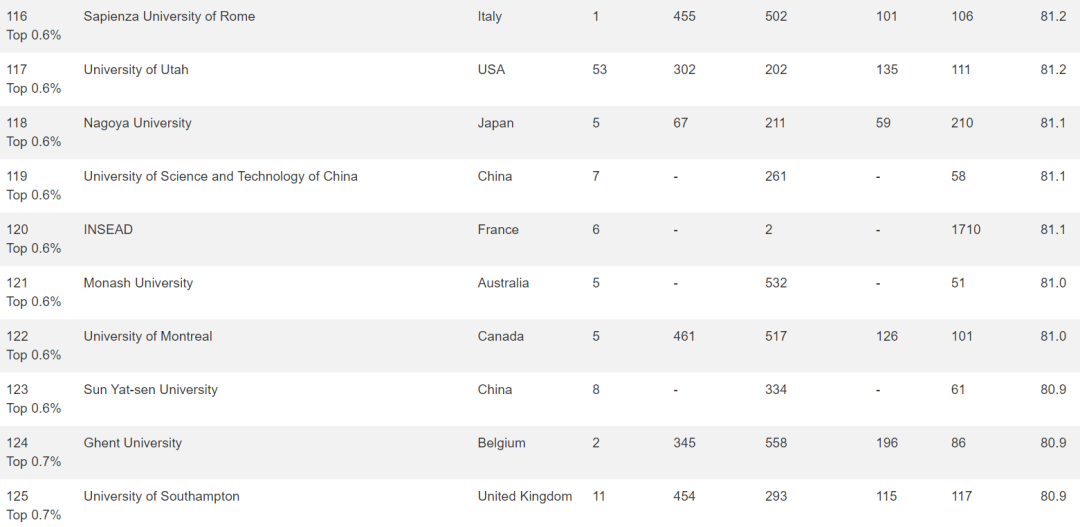The height and width of the screenshot is (527, 1080).
Task: Click rank number 116 cell
Action: coord(17,17)
